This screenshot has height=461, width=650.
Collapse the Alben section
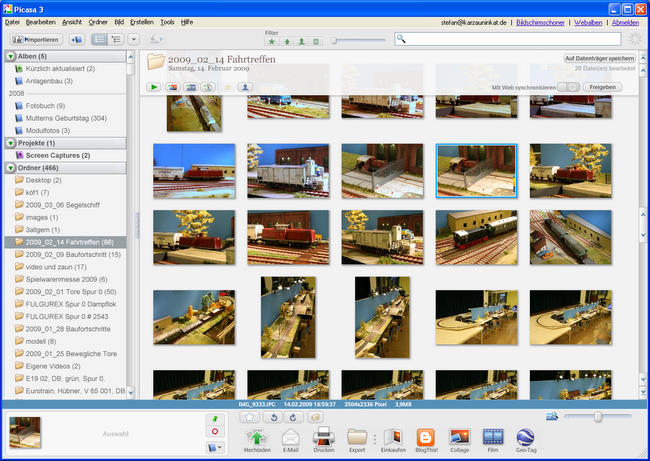tap(11, 57)
